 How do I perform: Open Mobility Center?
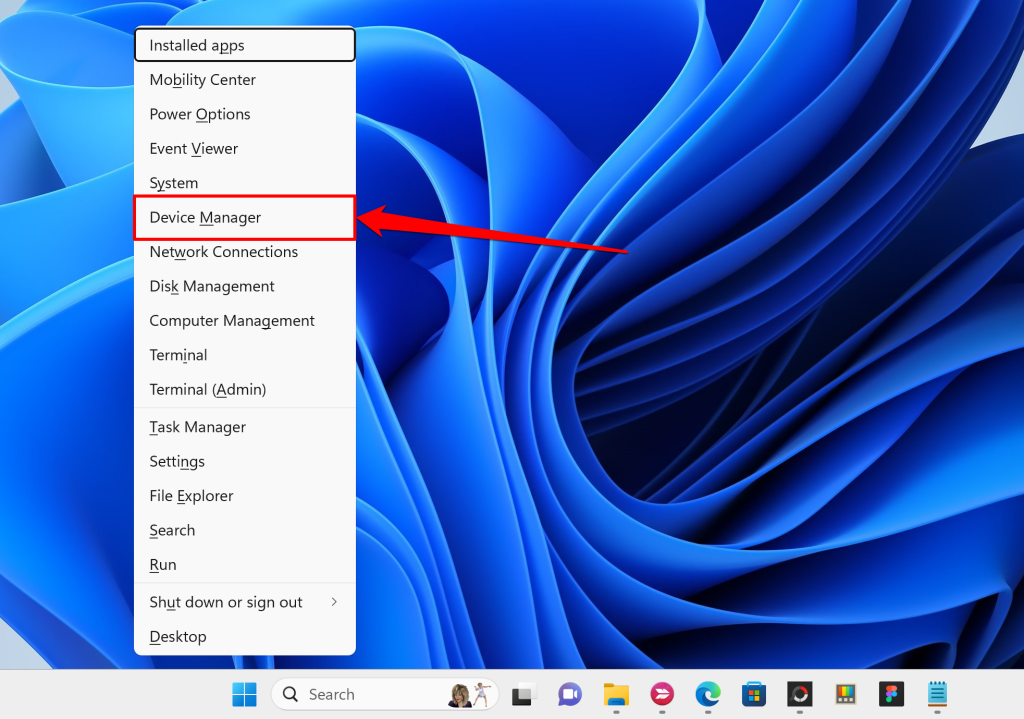click(245, 80)
